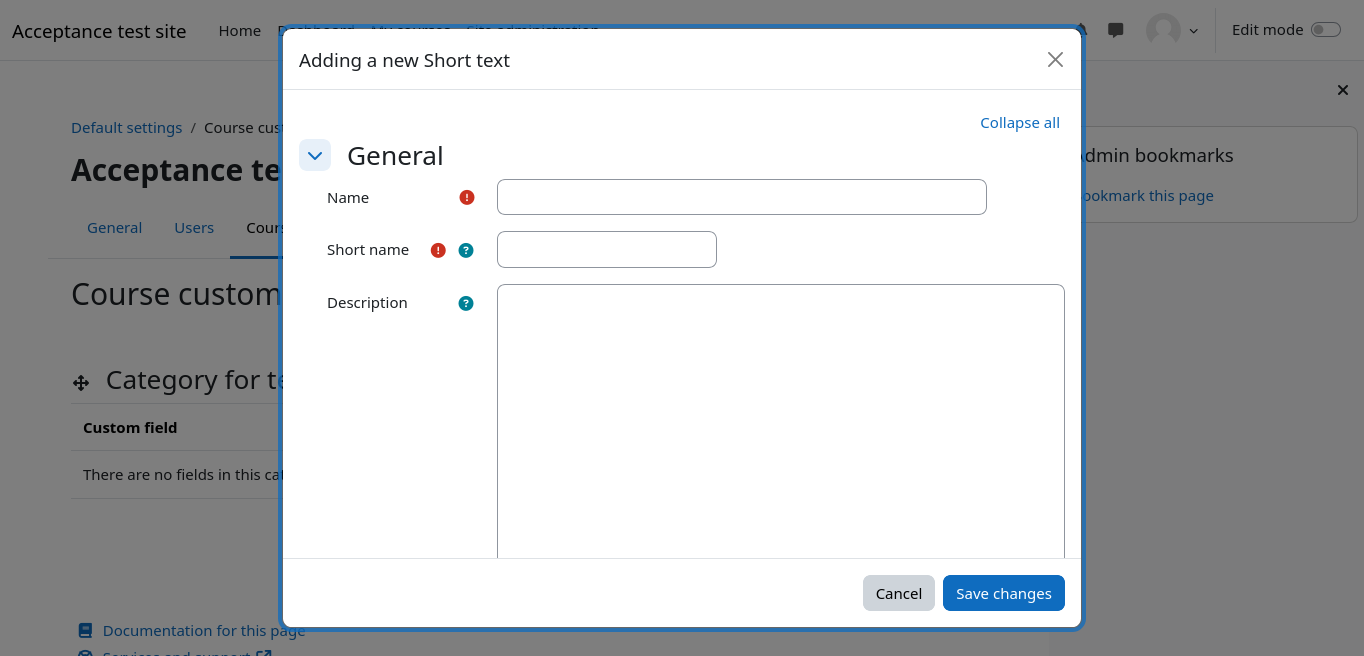Click the Short name required icon

point(438,250)
